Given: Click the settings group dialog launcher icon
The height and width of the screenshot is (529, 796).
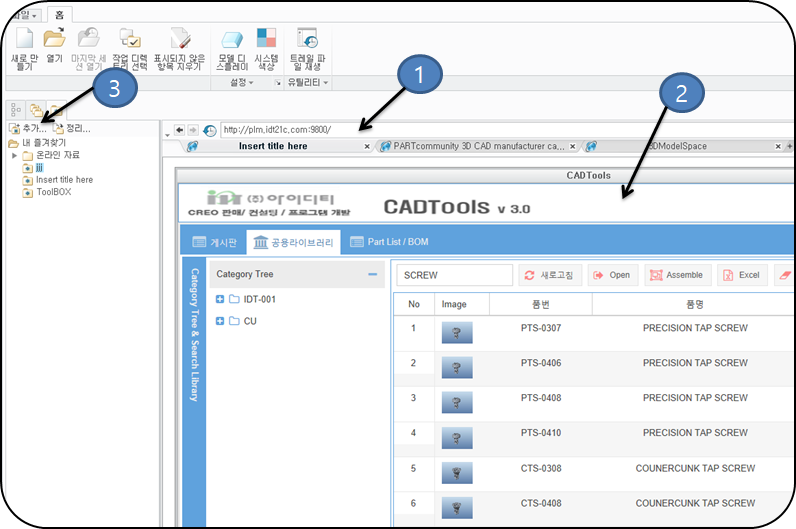Looking at the screenshot, I should pos(278,83).
